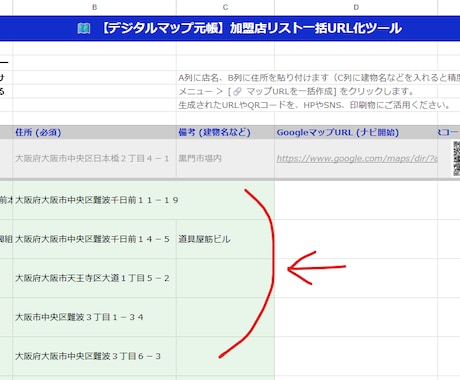Screen dimensions: 460x380
Task: Click the instruction text メニュー > マップURLを一括作成
Action: click(296, 91)
